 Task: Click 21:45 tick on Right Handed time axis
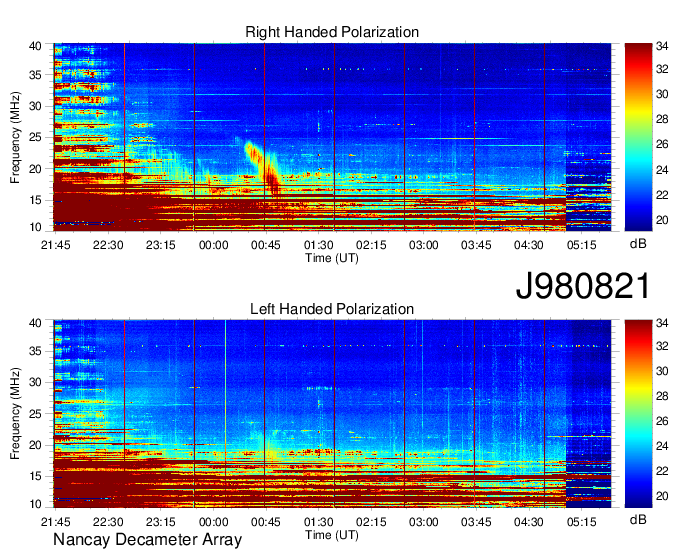(56, 245)
